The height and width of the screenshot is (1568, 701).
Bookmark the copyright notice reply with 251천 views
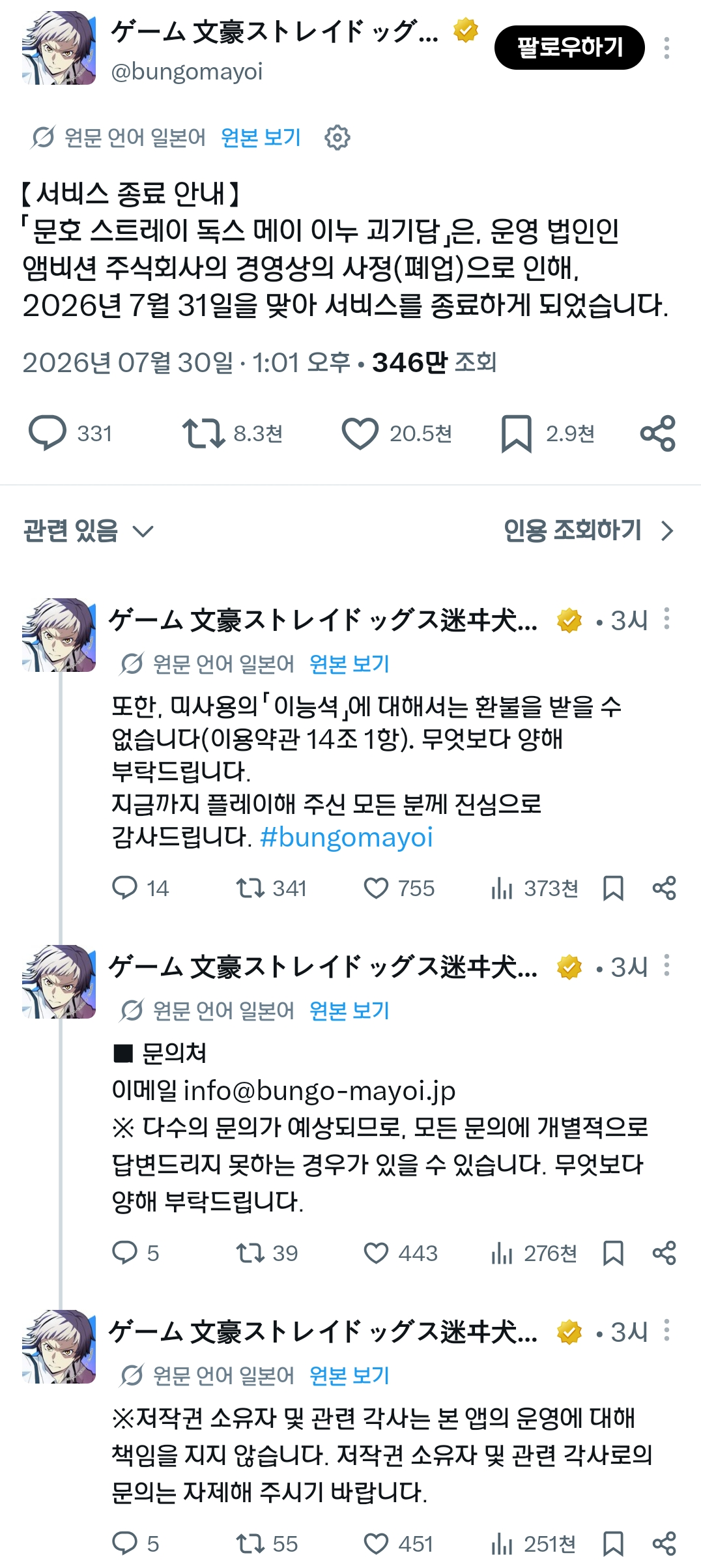pyautogui.click(x=613, y=1544)
